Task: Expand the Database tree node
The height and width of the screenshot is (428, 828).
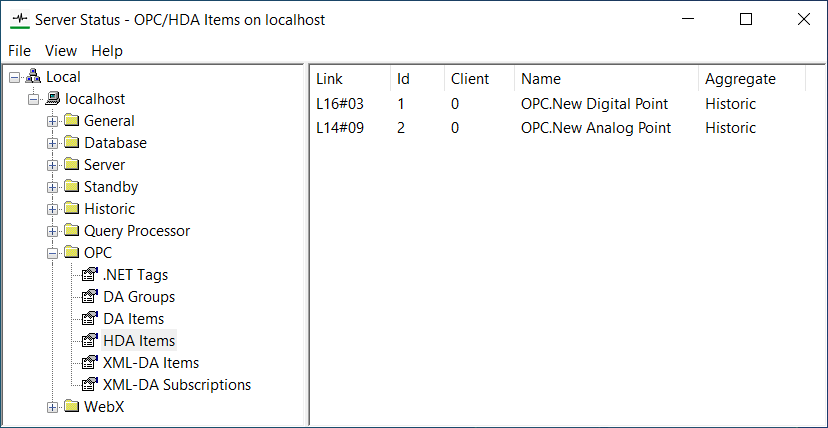Action: (52, 143)
